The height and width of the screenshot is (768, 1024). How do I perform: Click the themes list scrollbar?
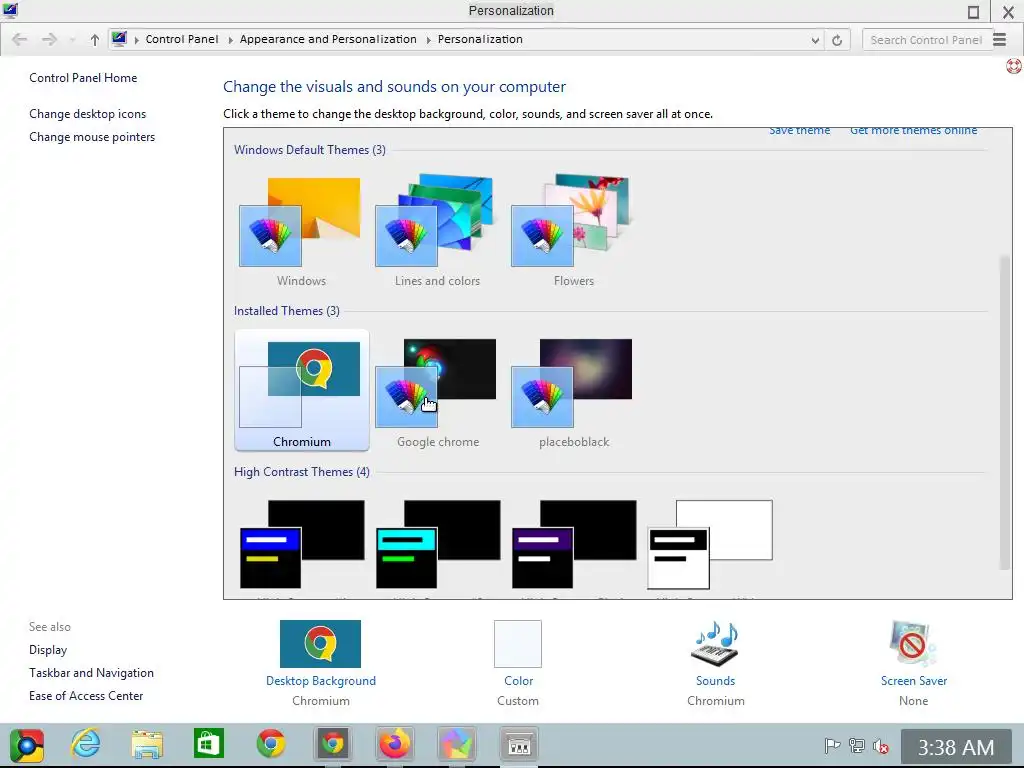(x=1004, y=413)
